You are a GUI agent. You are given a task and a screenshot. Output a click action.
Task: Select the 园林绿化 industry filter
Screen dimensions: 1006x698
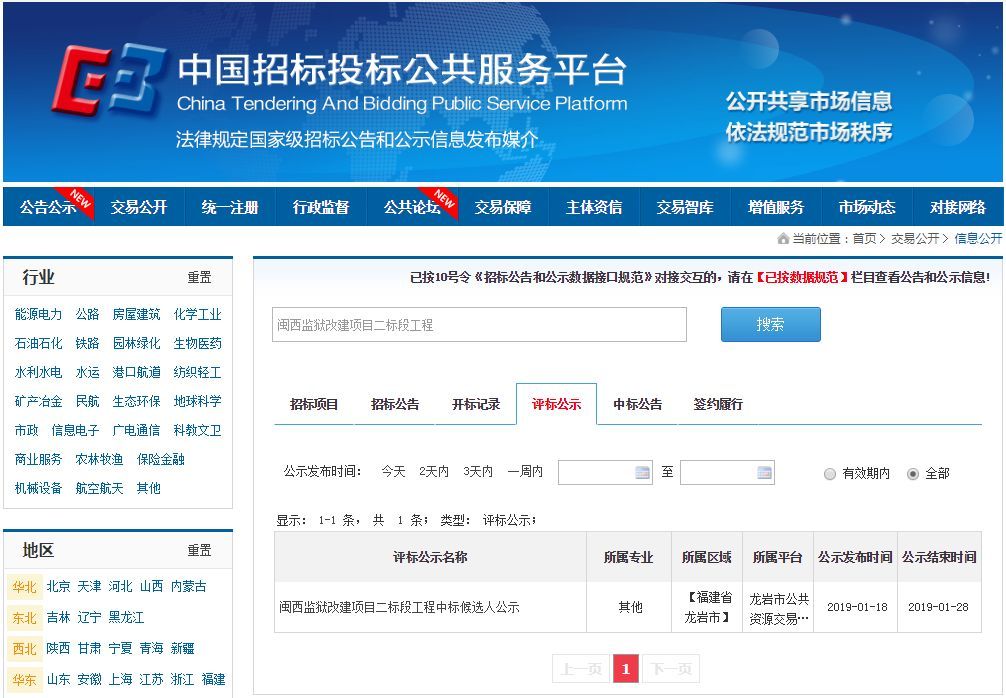coord(136,343)
